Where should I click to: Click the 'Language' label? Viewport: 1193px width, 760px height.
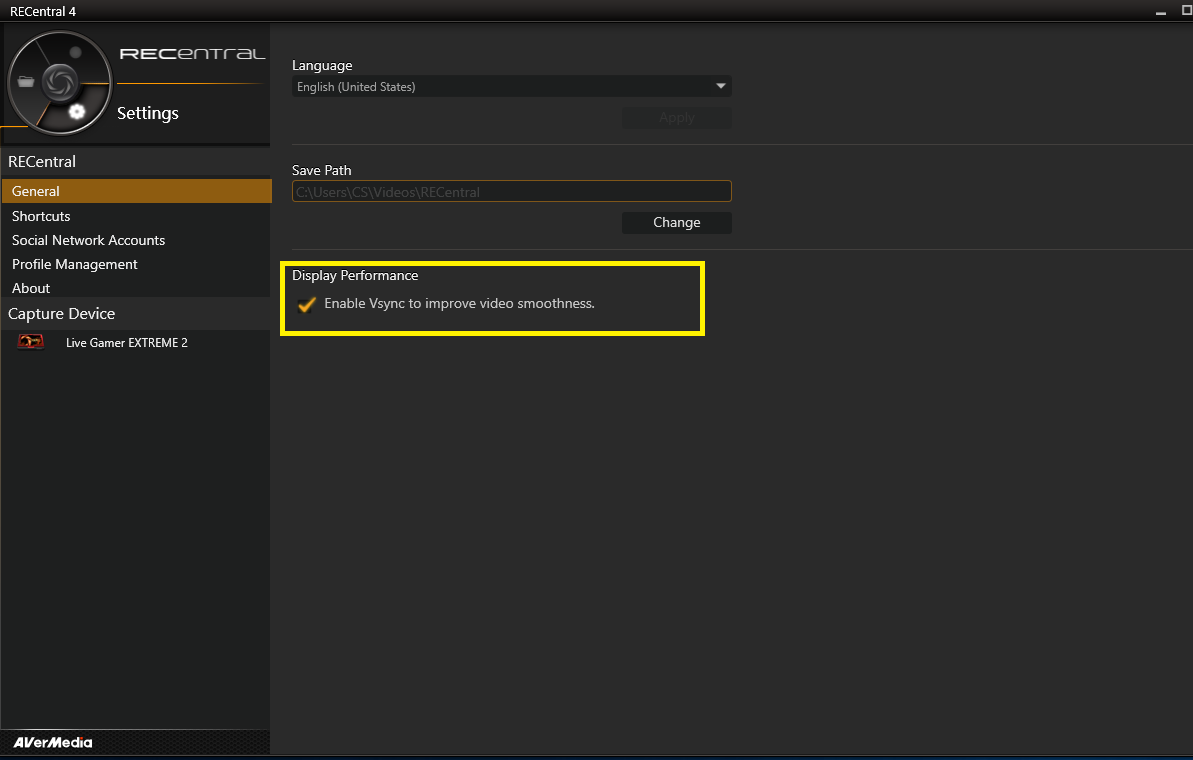322,65
